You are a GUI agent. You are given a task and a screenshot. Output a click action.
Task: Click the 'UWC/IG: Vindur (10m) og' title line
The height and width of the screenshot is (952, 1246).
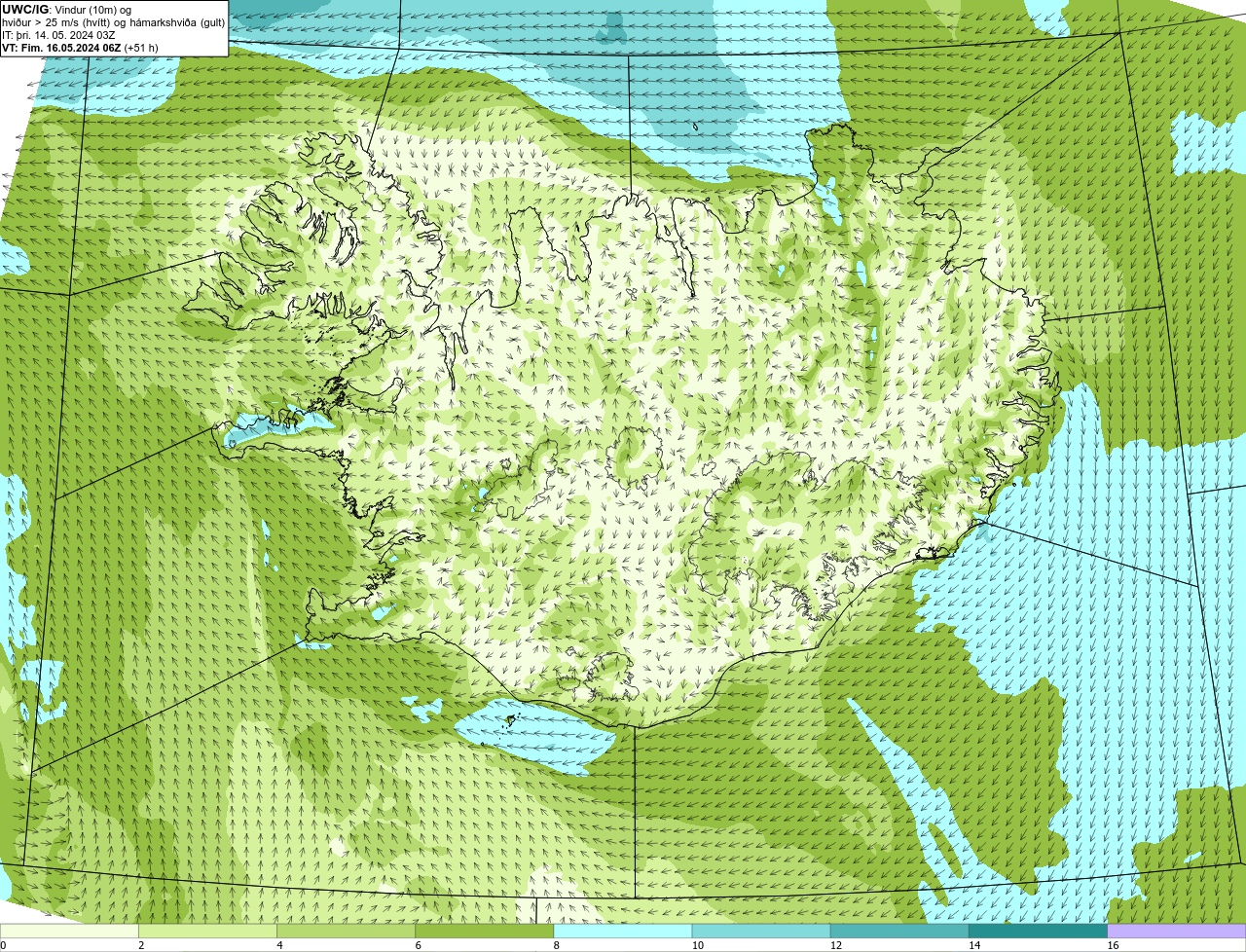pos(66,9)
